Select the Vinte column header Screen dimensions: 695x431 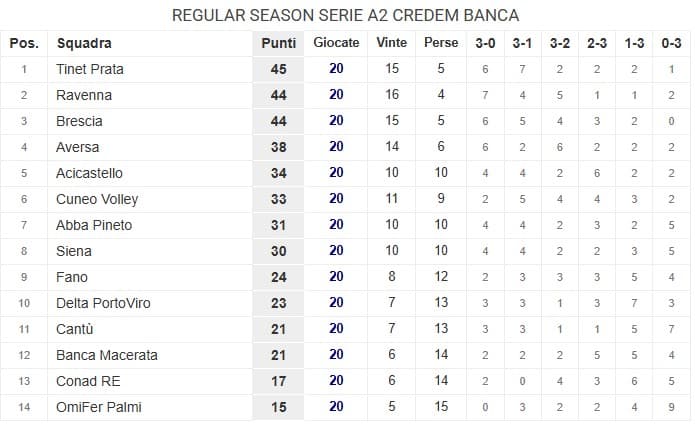[391, 43]
